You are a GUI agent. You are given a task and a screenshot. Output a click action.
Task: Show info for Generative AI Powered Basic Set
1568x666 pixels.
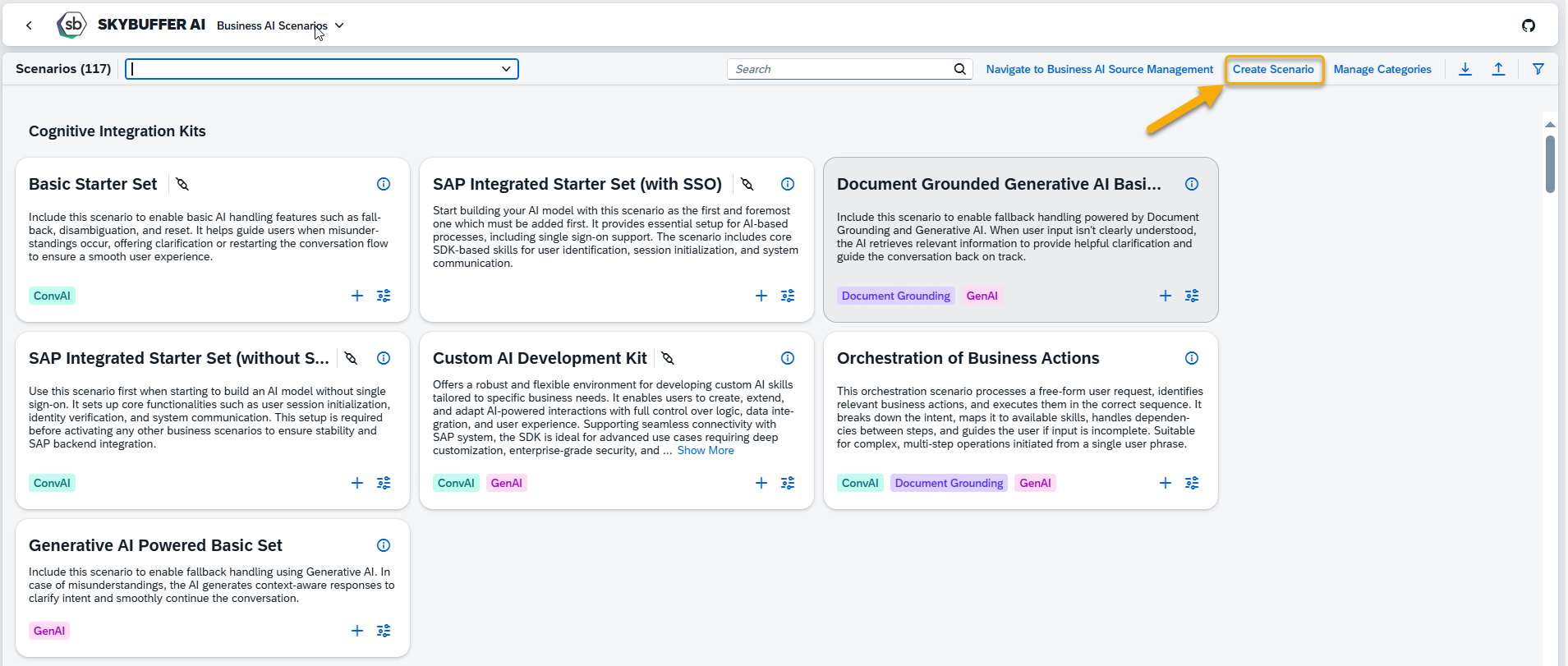[384, 545]
